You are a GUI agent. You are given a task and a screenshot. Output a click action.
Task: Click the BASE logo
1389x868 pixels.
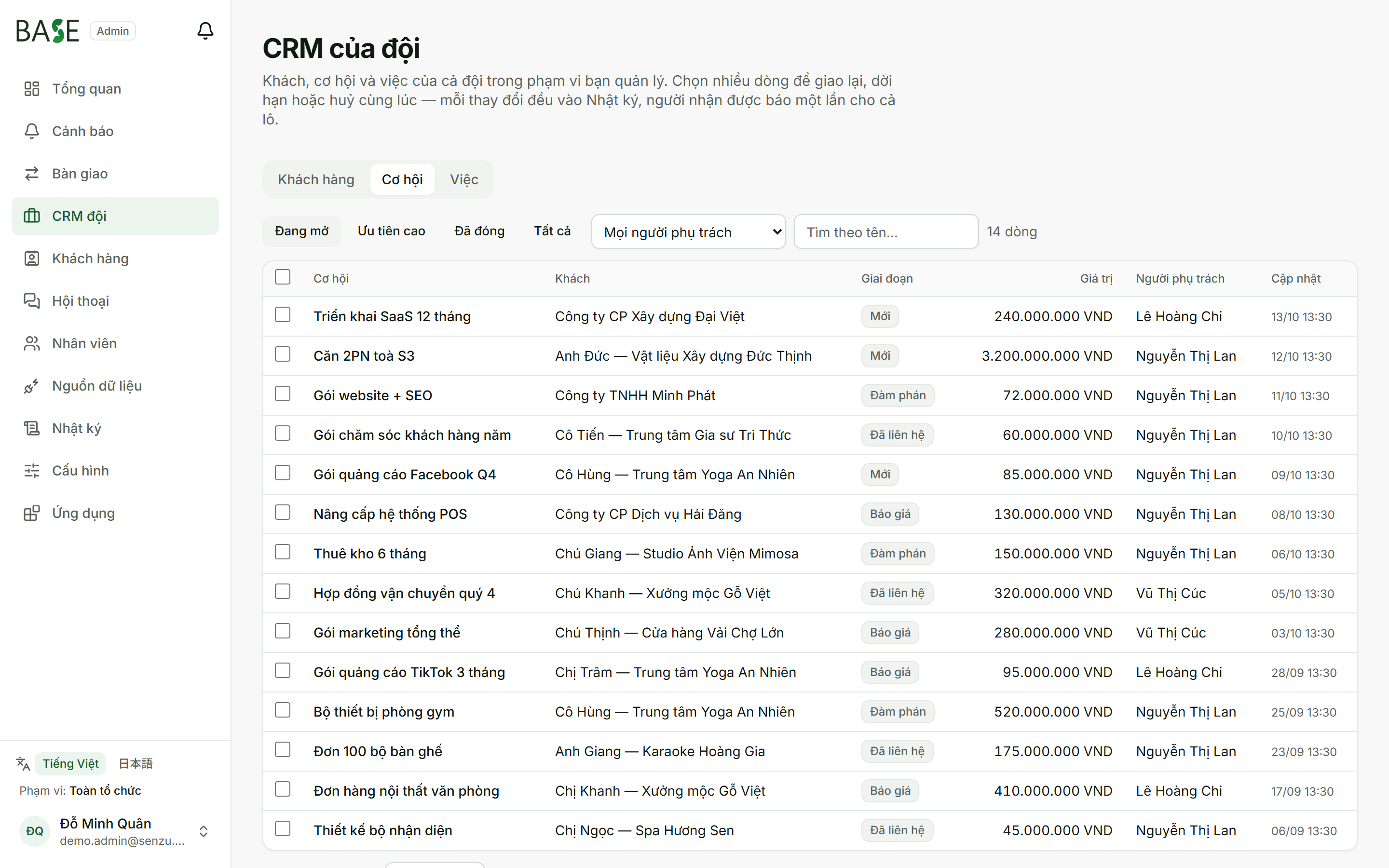click(48, 31)
